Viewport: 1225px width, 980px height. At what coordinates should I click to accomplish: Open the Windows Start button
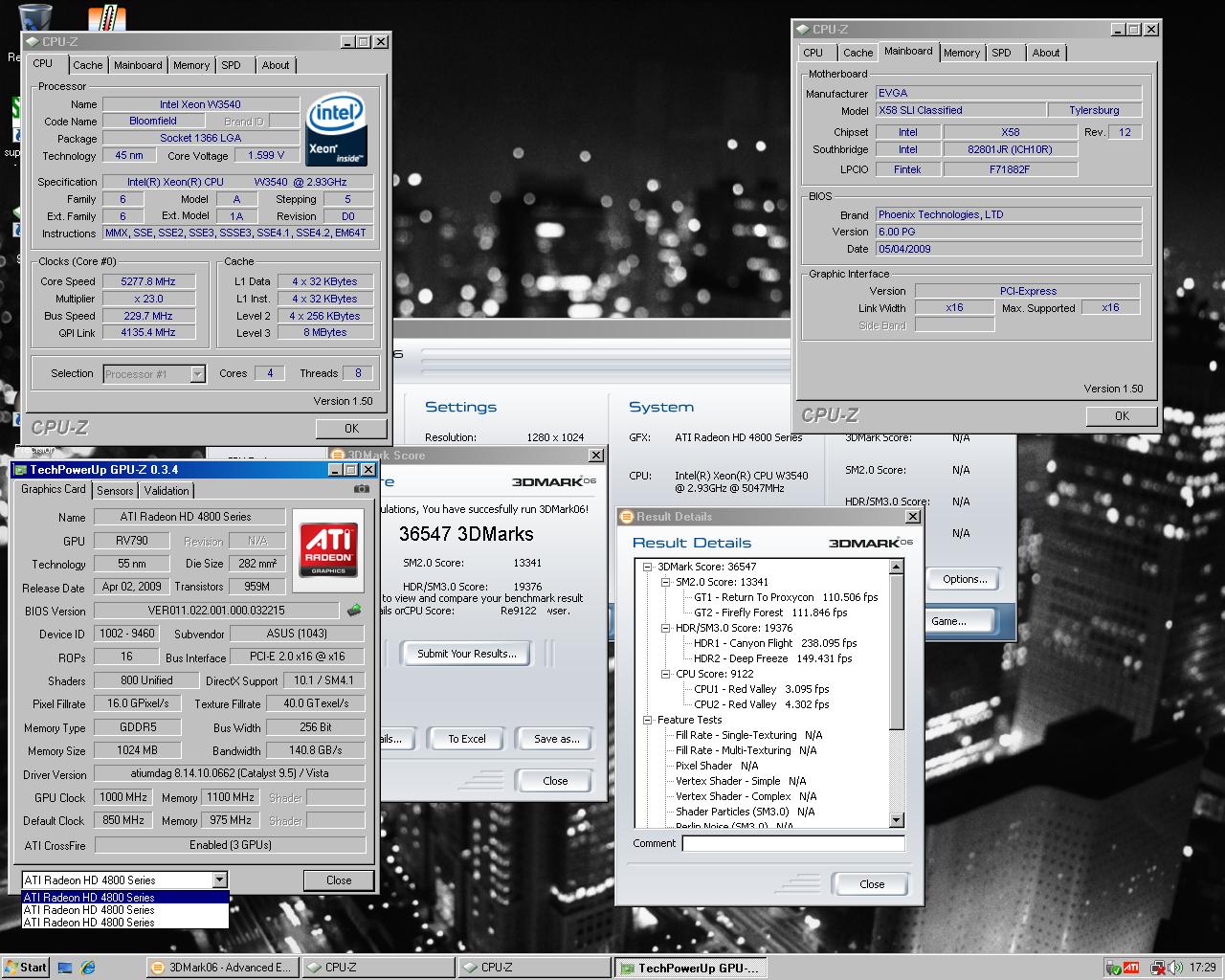coord(25,967)
